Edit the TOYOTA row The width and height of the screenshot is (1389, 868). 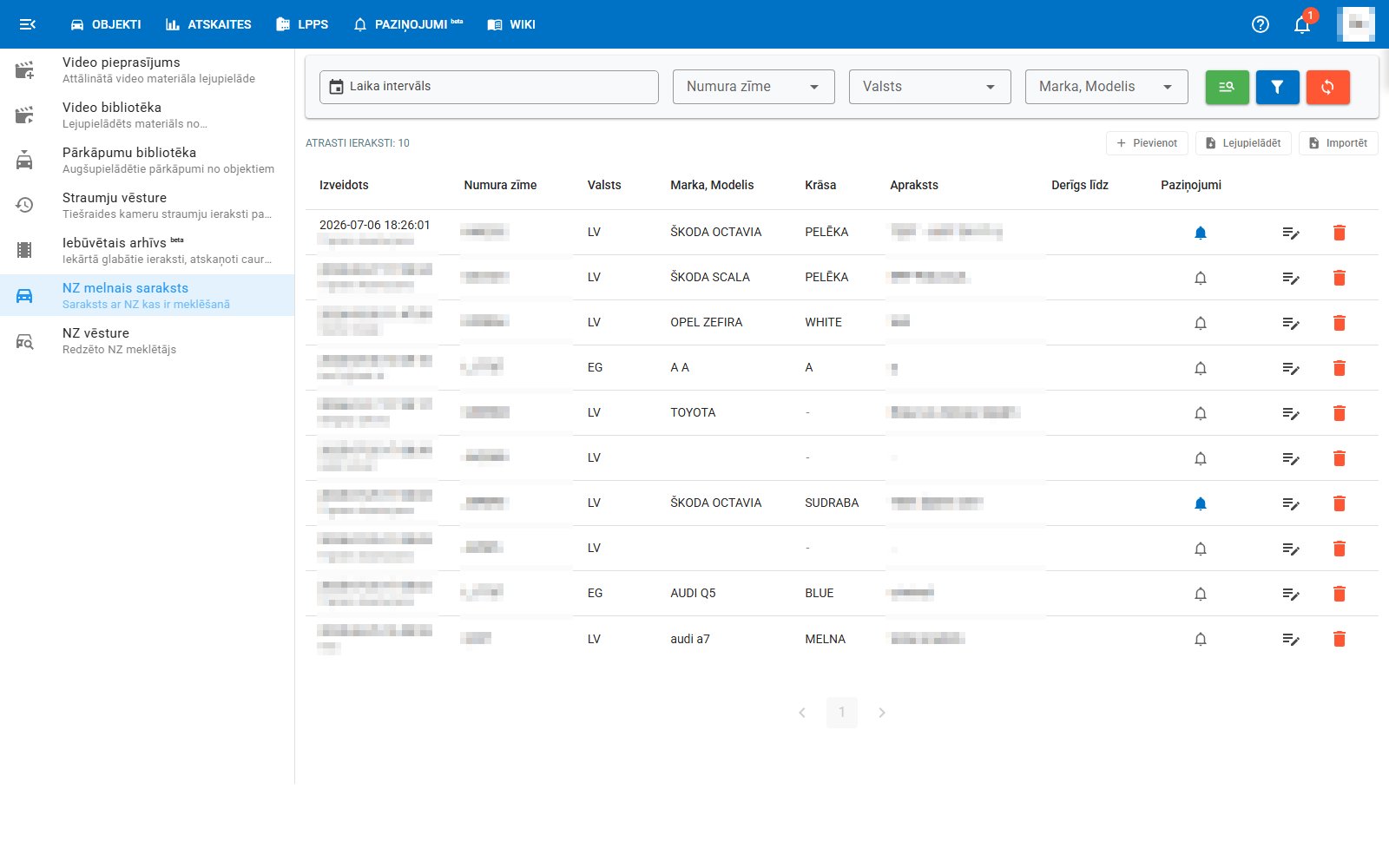pyautogui.click(x=1291, y=413)
